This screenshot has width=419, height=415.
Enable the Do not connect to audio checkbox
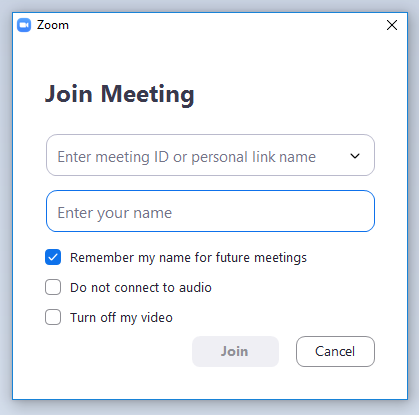click(53, 287)
